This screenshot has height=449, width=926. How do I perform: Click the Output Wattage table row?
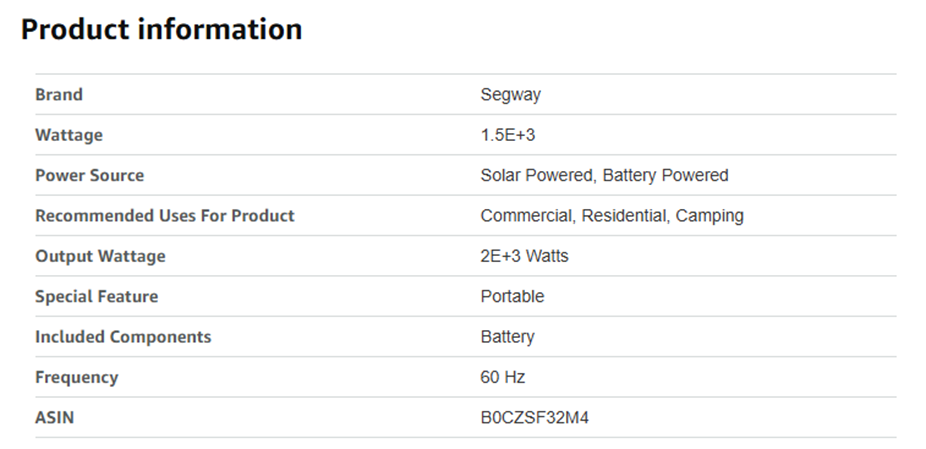click(x=465, y=256)
